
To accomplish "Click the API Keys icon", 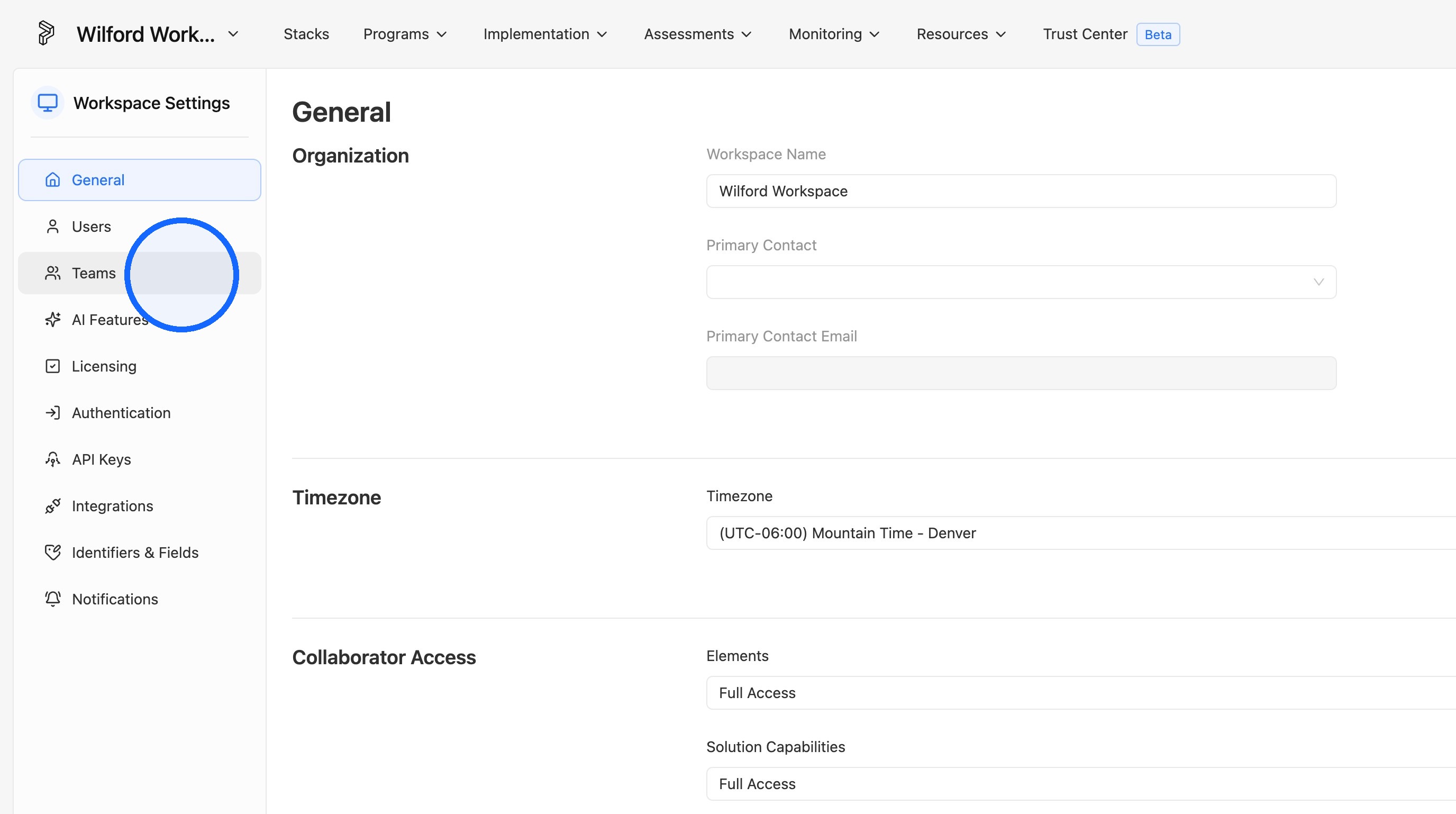I will (x=52, y=459).
